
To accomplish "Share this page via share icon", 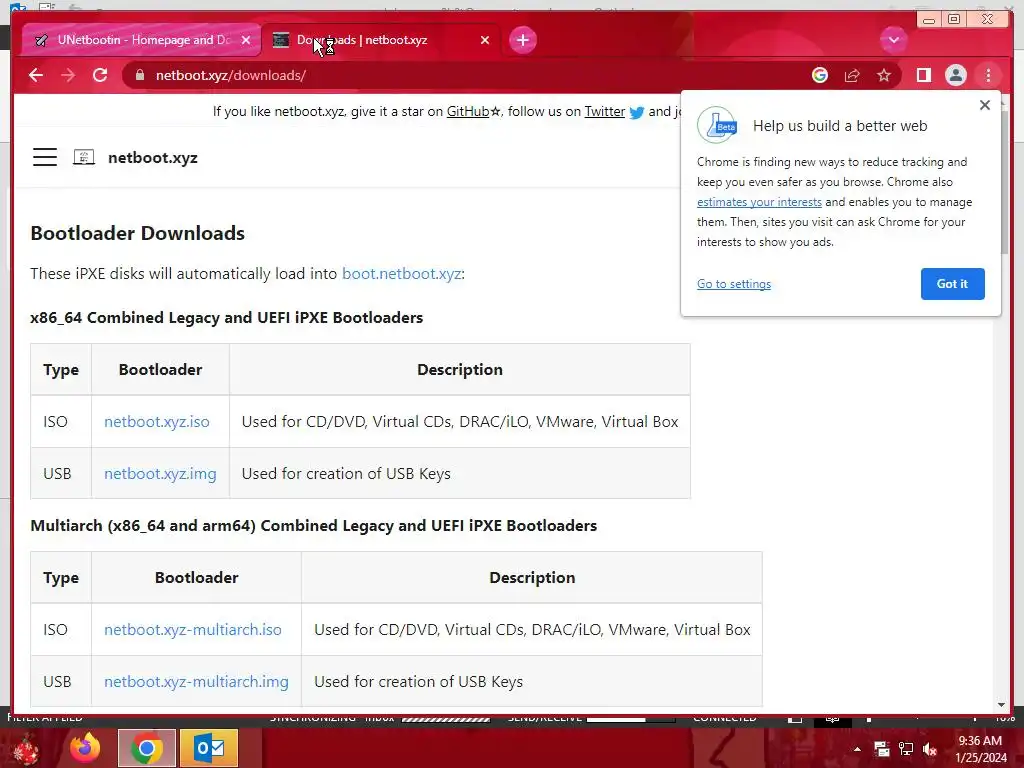I will [852, 75].
